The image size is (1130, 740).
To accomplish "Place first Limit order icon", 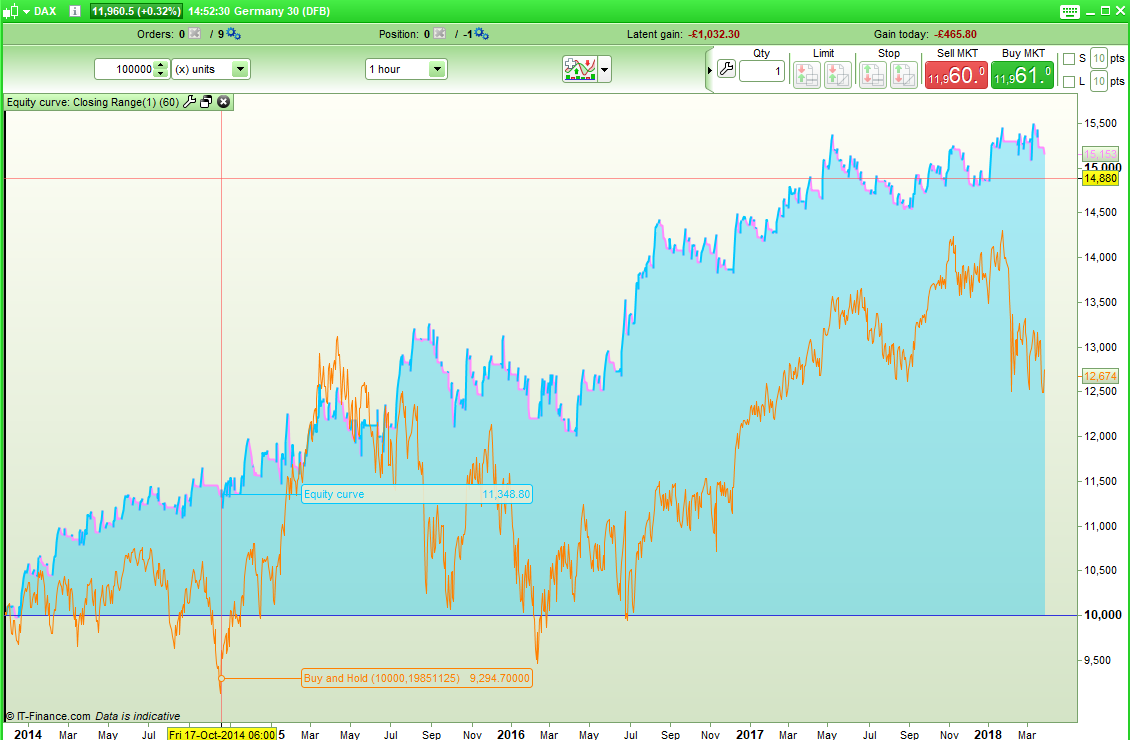I will pos(806,75).
